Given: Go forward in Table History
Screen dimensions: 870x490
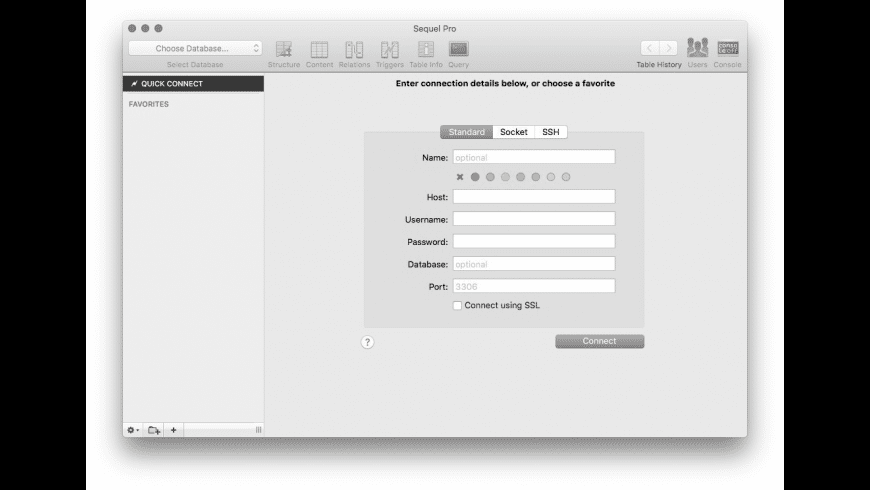Looking at the screenshot, I should click(x=669, y=48).
